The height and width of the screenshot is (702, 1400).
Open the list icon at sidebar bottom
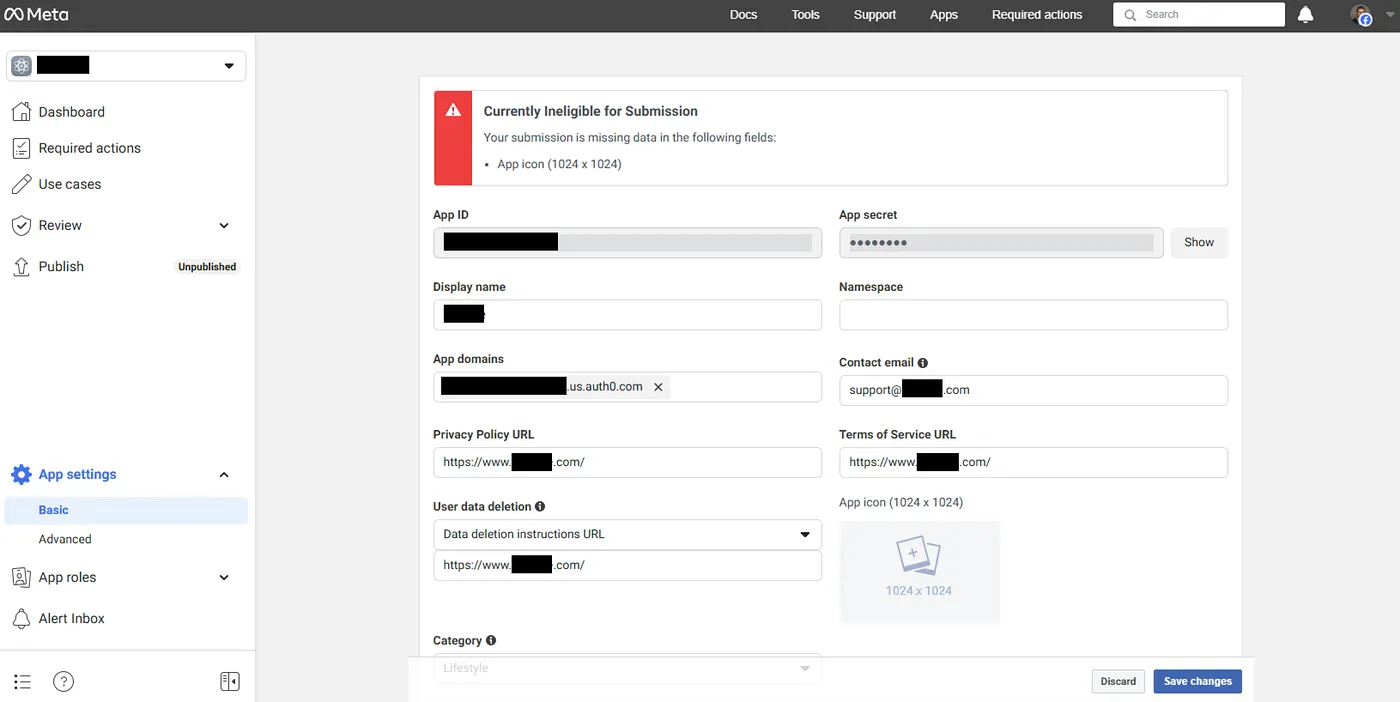tap(22, 682)
